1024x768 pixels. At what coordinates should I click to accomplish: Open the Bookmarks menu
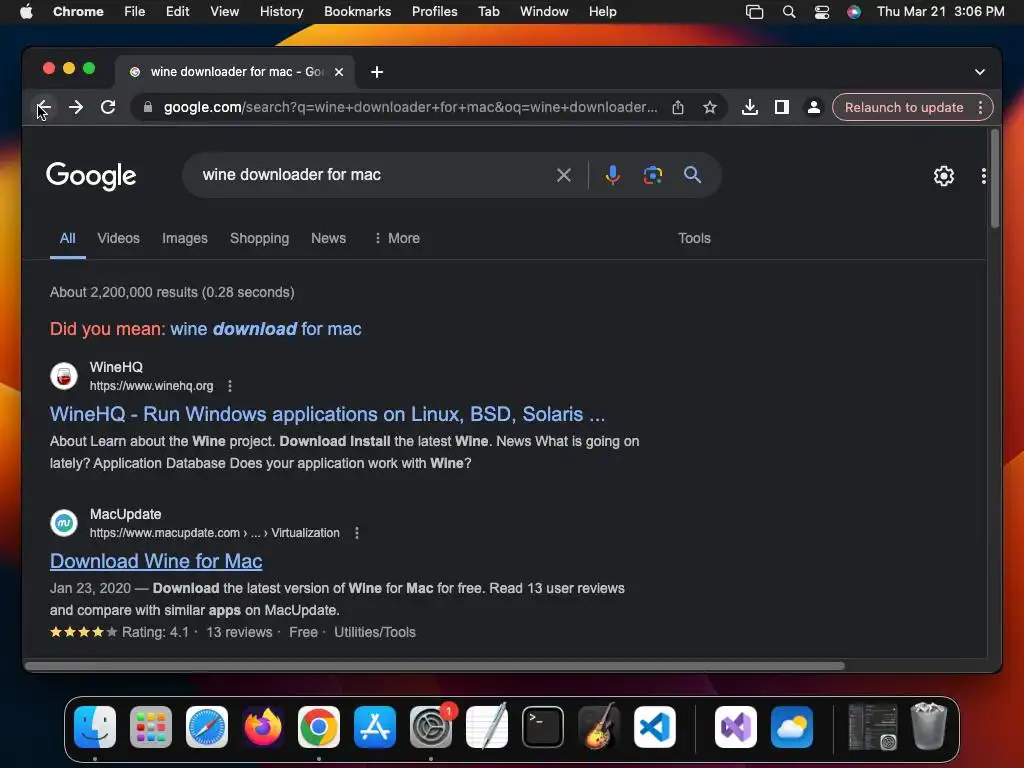[x=357, y=12]
